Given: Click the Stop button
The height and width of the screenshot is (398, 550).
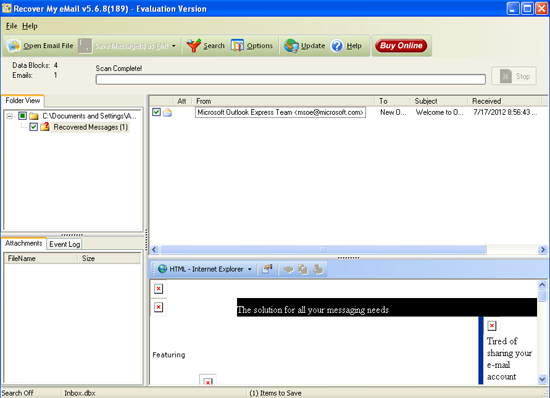Looking at the screenshot, I should coord(514,76).
